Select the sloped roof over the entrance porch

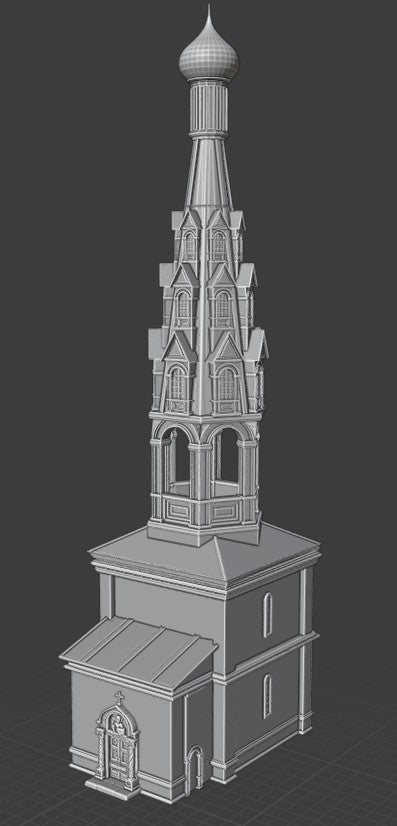pos(139,654)
